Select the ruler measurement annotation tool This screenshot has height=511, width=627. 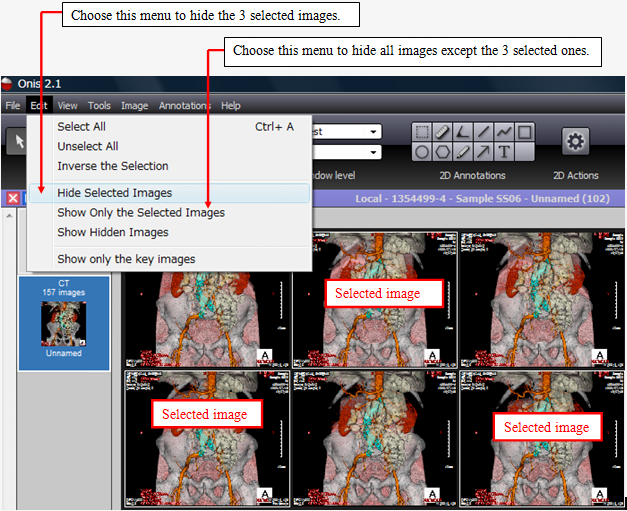pos(442,132)
